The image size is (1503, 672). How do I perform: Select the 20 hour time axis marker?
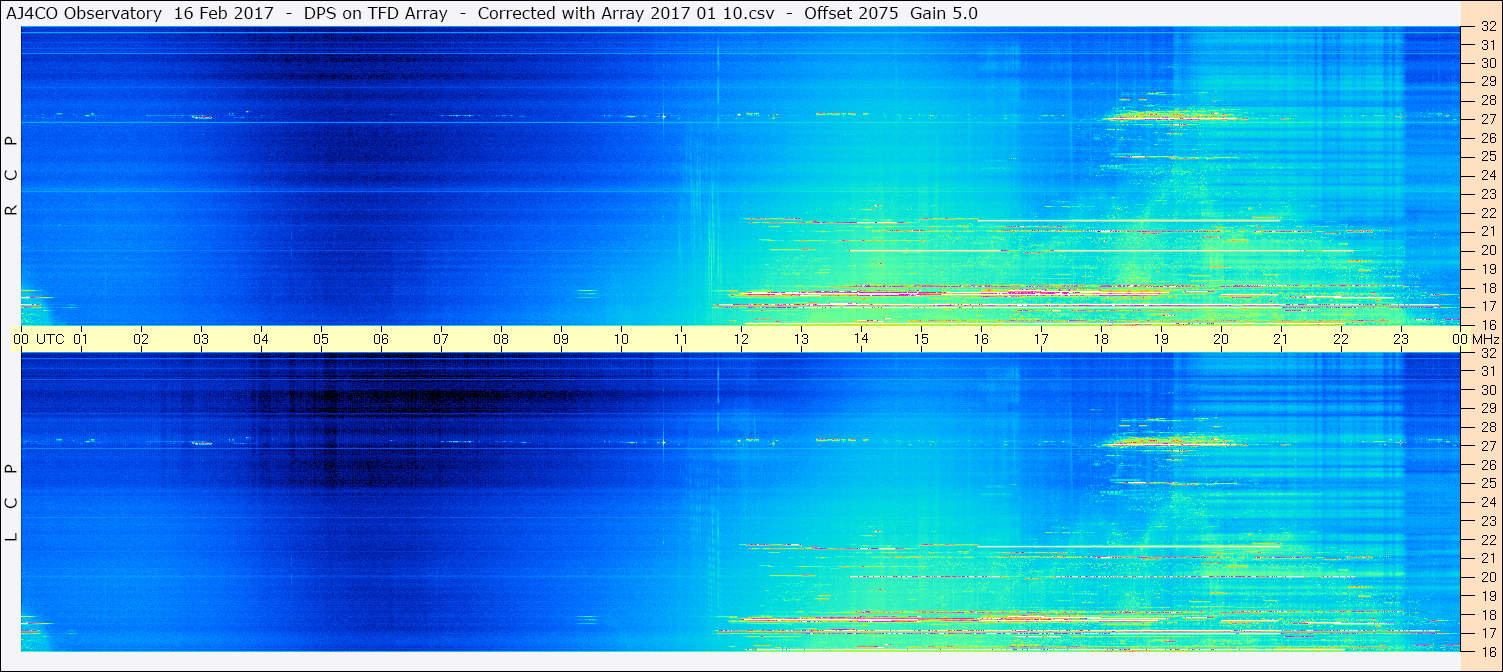point(1221,339)
